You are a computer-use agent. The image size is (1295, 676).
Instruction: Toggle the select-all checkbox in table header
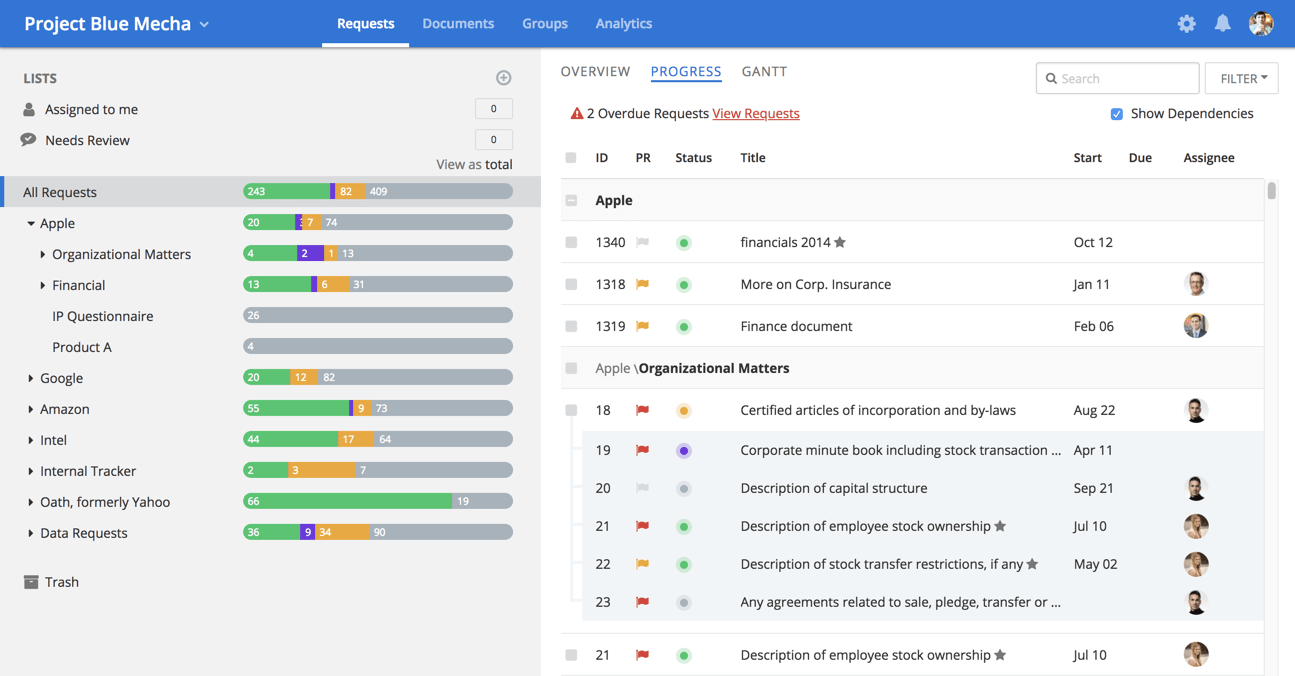tap(571, 158)
